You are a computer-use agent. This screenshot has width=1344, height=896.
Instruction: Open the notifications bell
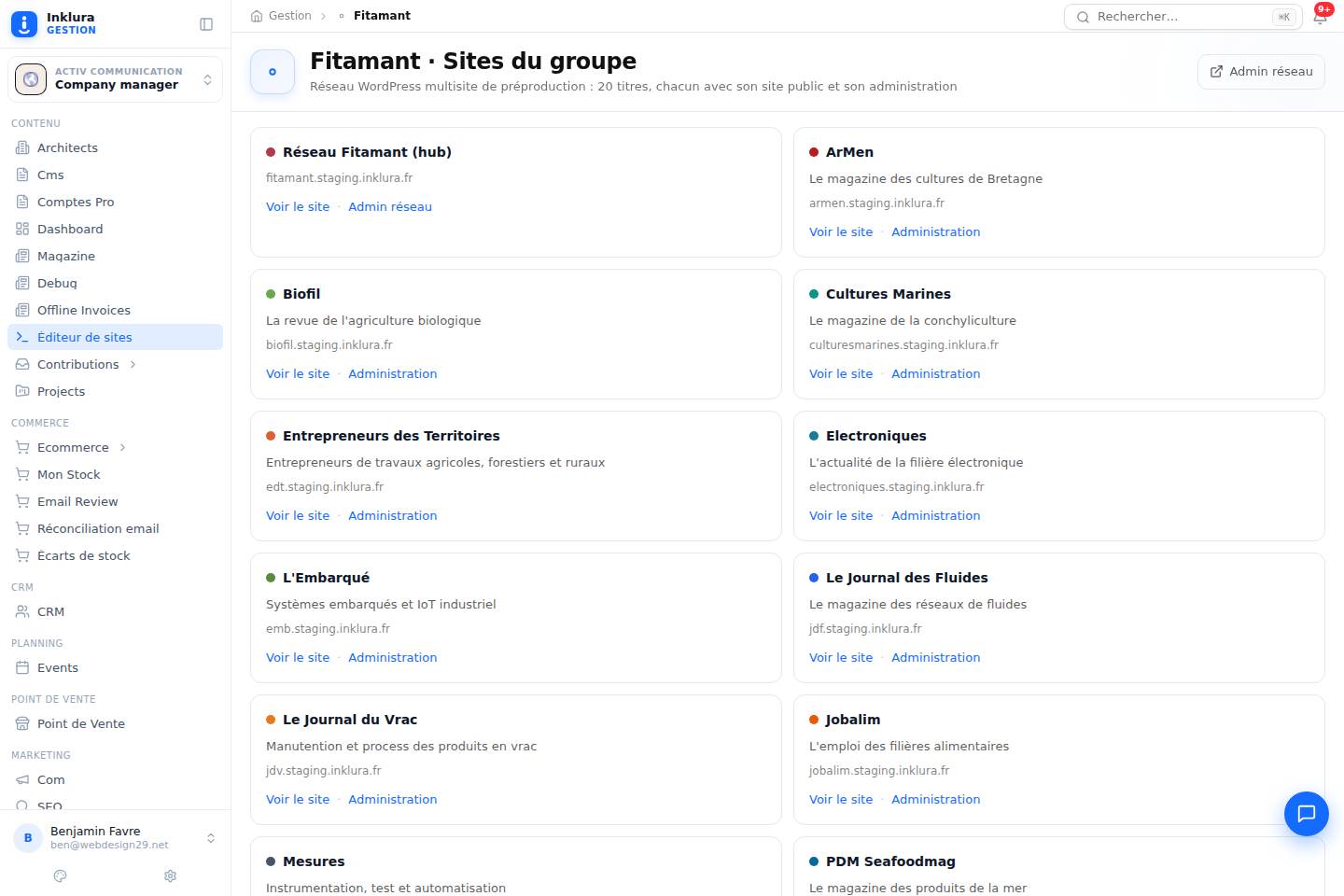1320,17
